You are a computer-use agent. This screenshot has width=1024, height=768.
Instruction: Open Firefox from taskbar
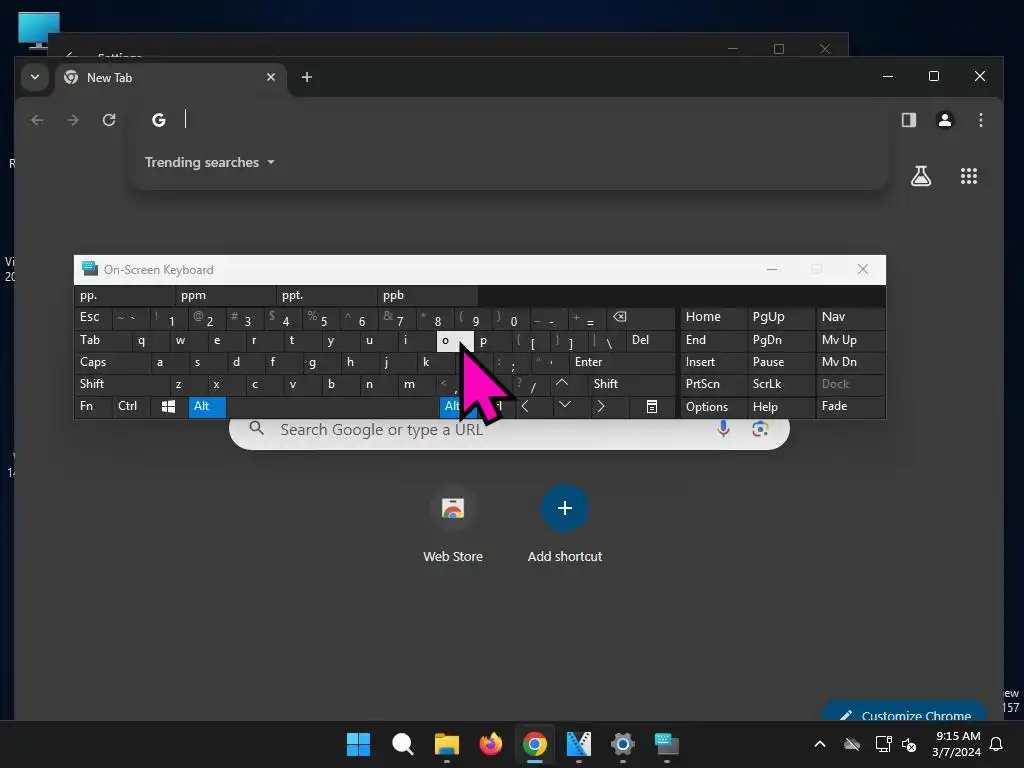(x=490, y=744)
